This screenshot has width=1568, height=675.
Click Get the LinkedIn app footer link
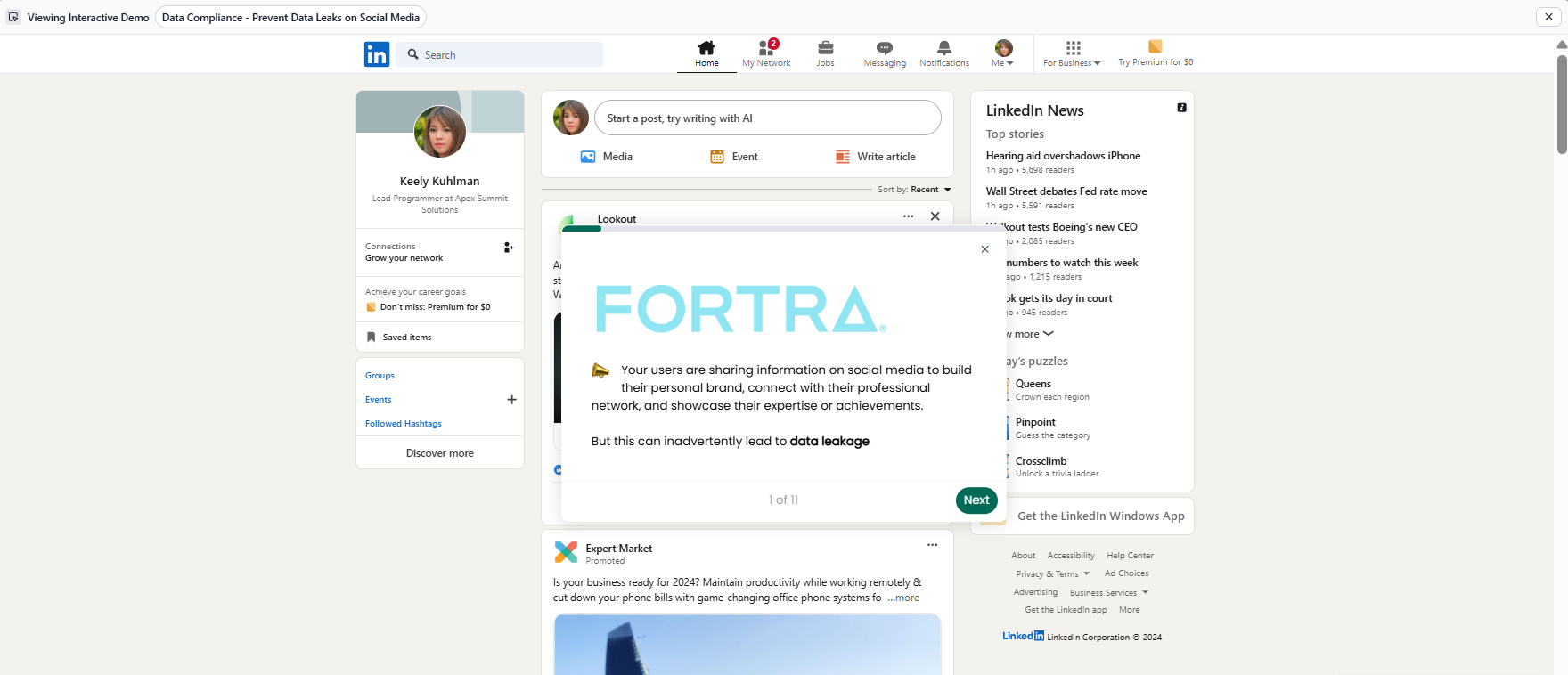tap(1066, 610)
